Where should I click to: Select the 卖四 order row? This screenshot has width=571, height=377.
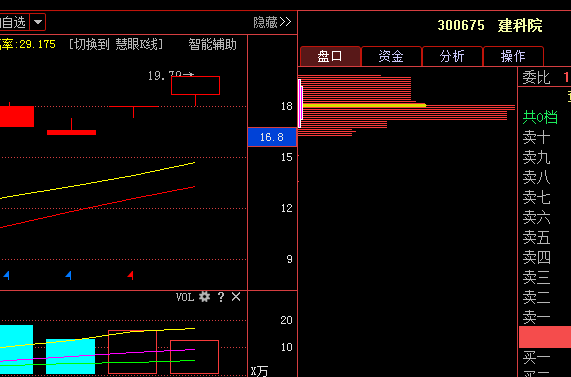coord(545,258)
